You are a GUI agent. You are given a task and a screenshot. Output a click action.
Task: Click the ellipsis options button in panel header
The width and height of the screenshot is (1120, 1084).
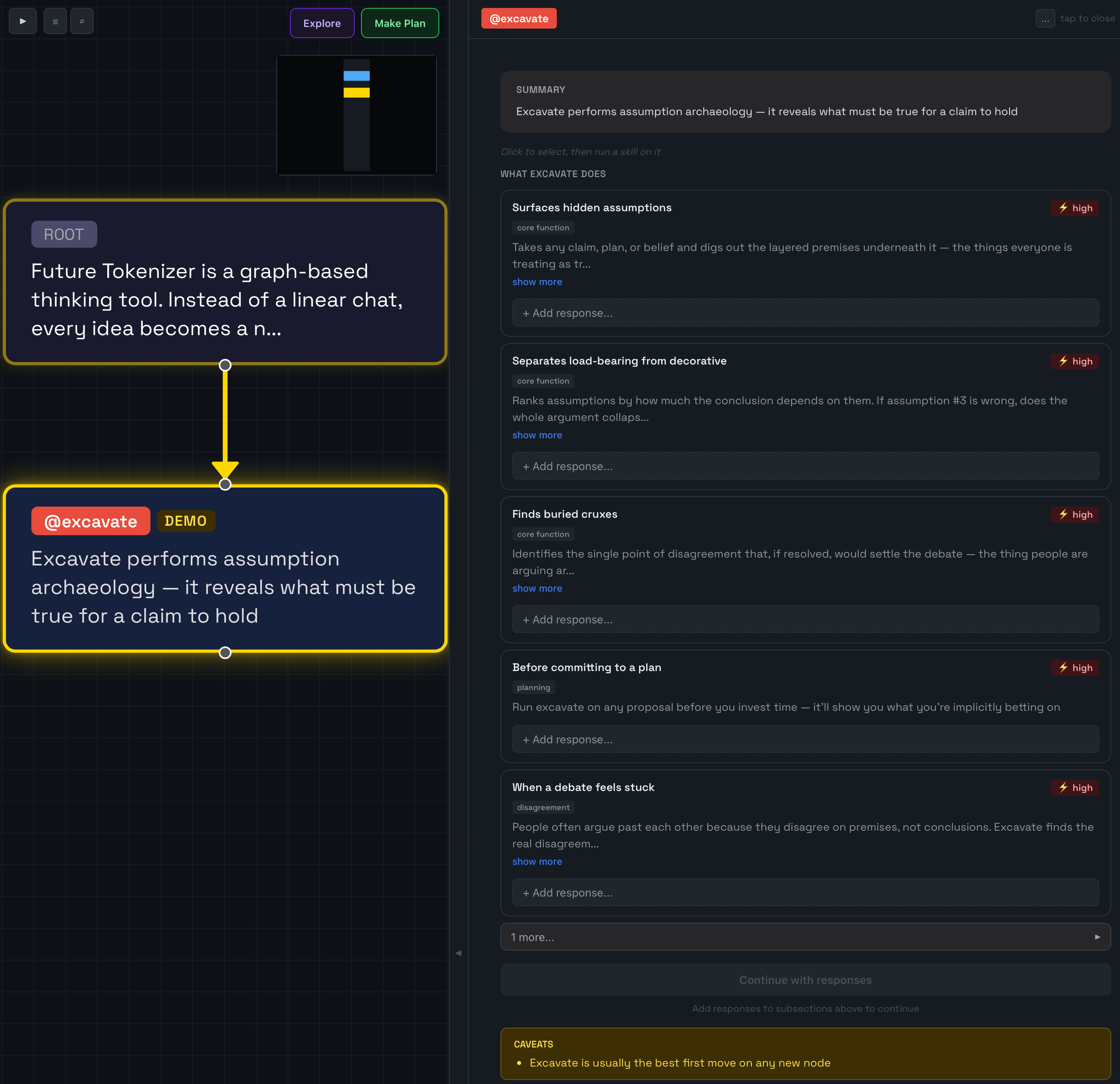pos(1045,19)
